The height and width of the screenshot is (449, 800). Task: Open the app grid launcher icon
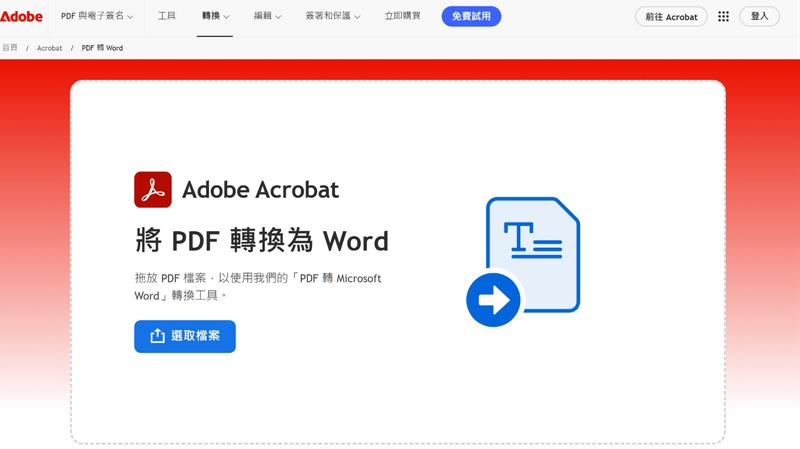point(723,16)
